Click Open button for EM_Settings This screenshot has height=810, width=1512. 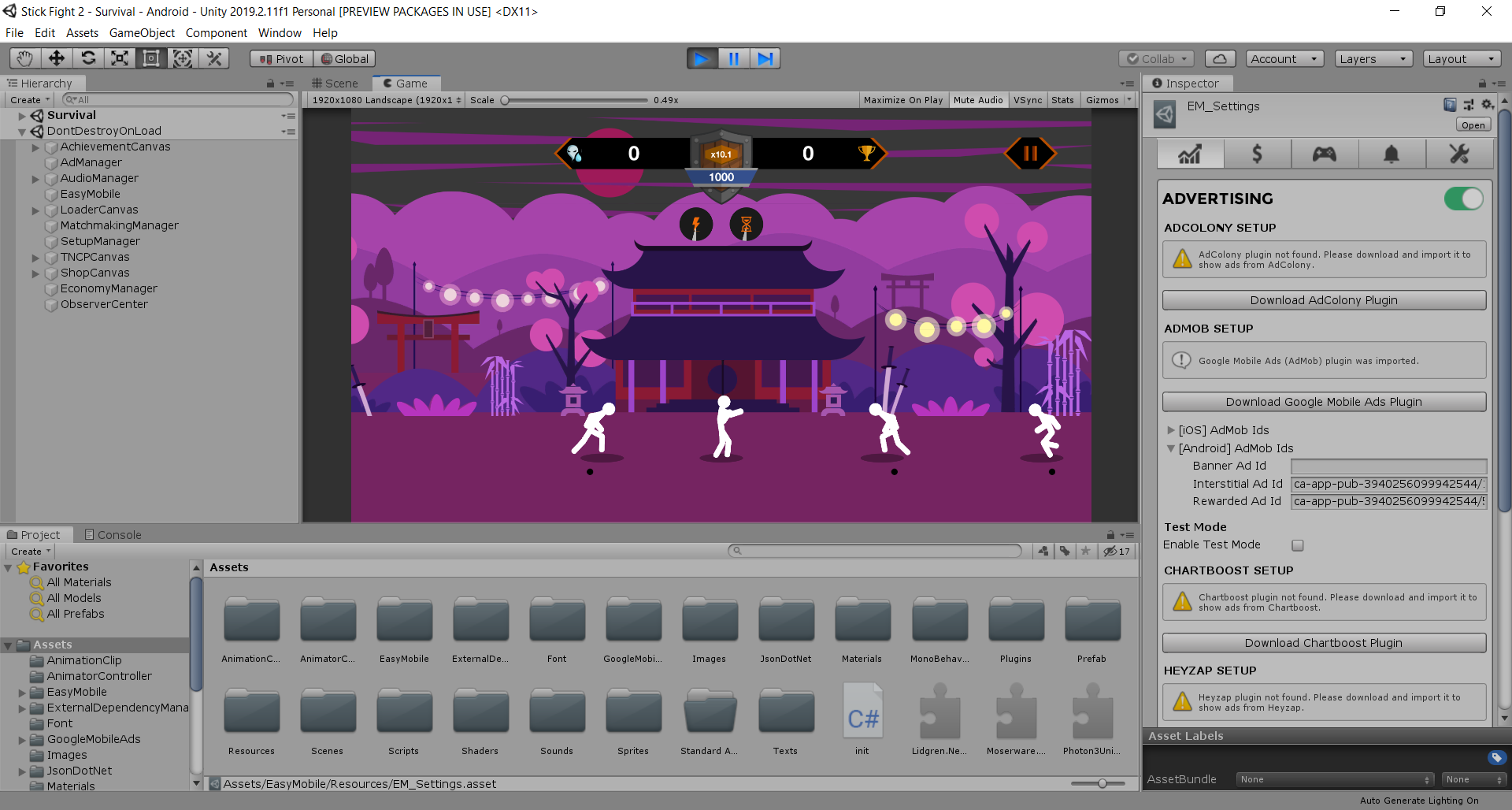point(1473,125)
